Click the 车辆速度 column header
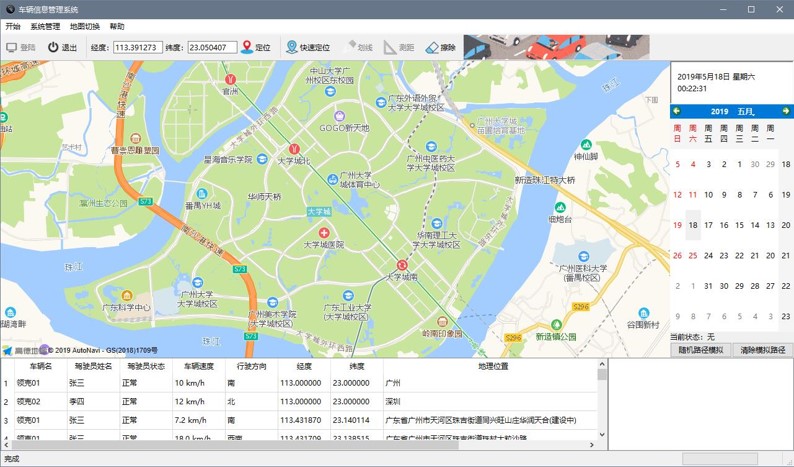 (198, 366)
